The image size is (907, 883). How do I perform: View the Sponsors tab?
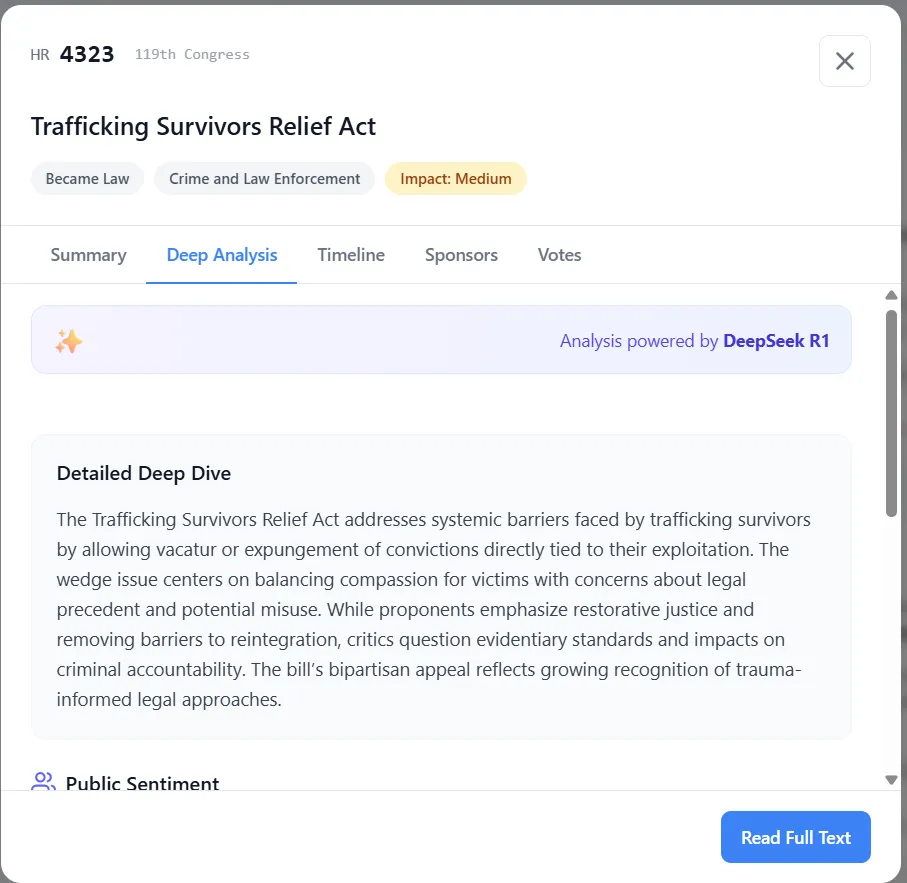(x=461, y=255)
